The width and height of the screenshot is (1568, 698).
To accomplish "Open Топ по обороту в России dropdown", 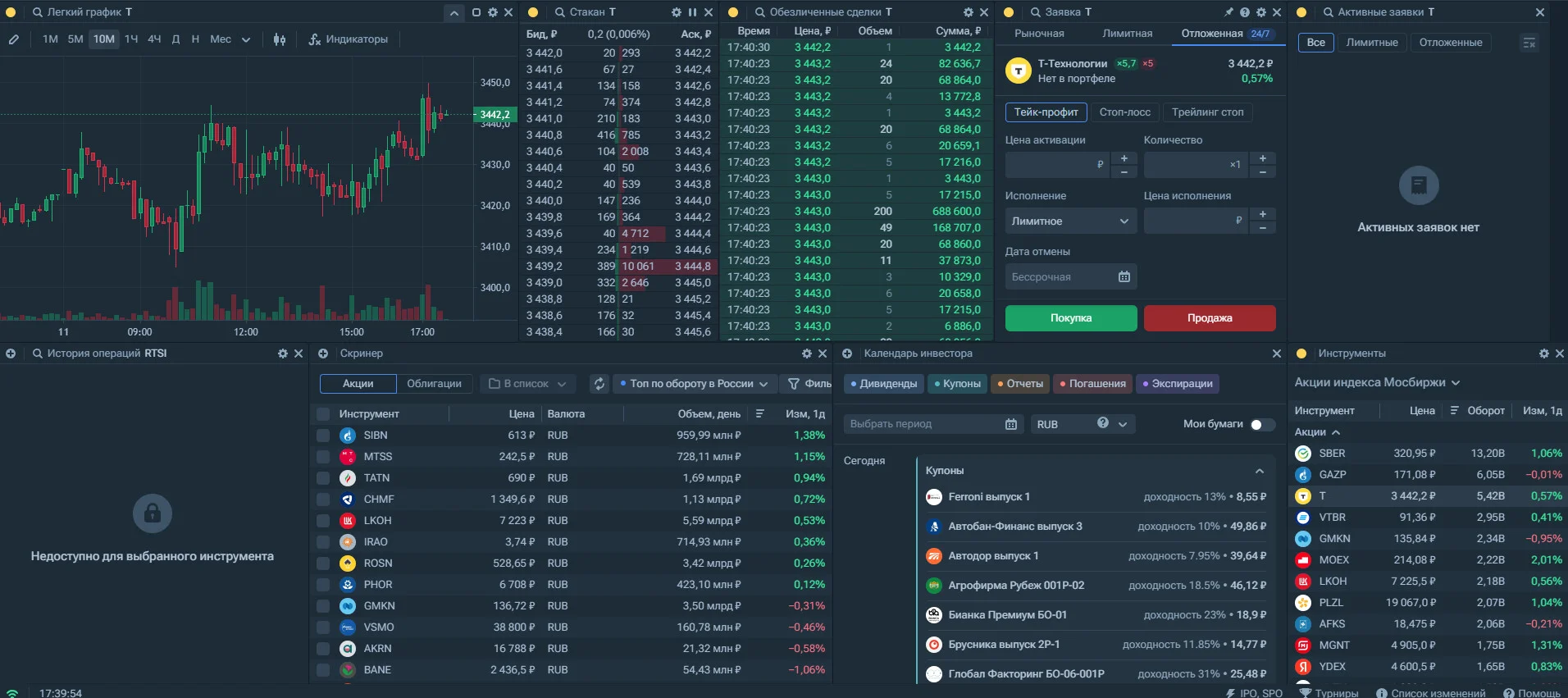I will point(694,384).
